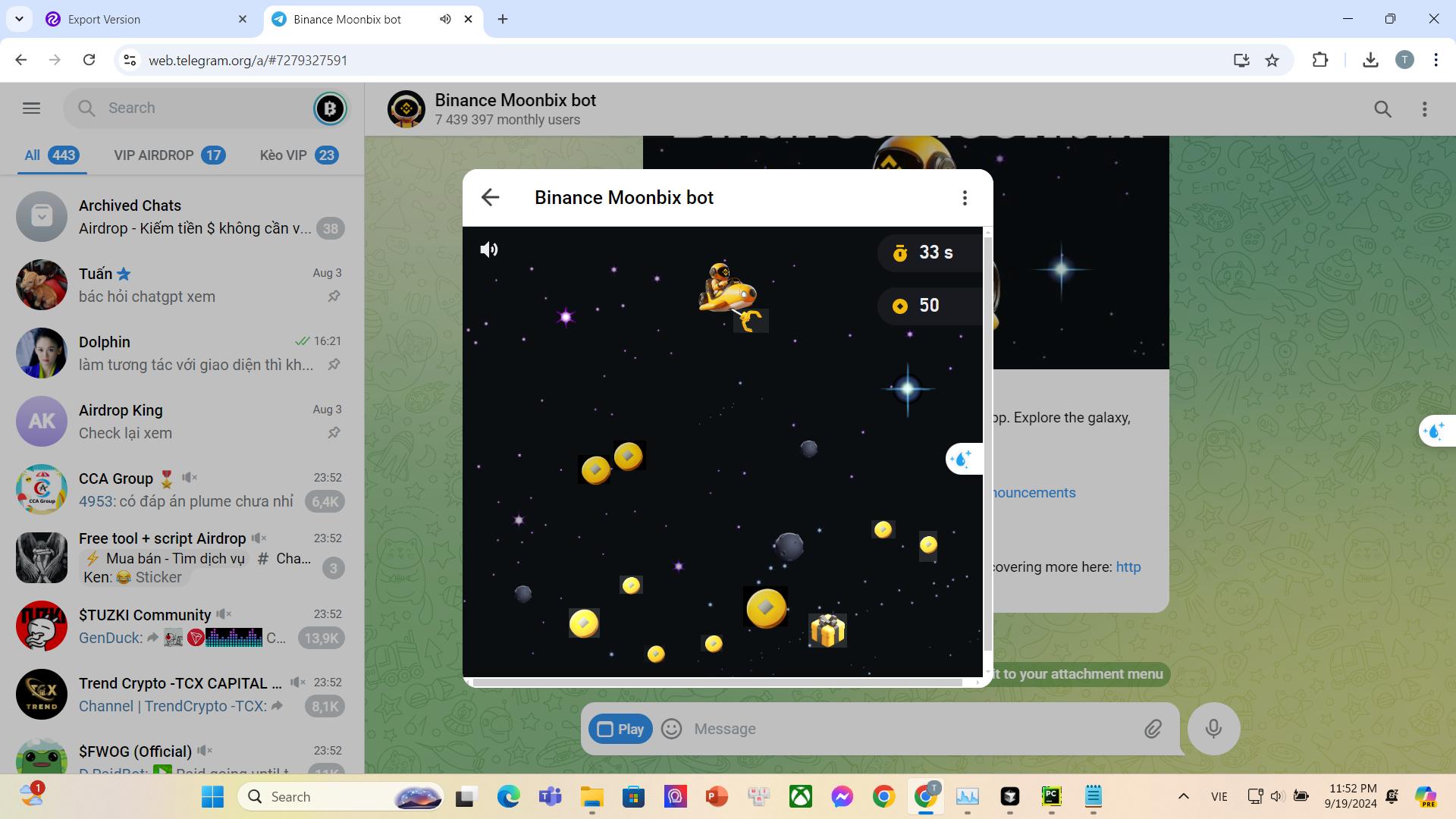Open the CCA Group chat
The width and height of the screenshot is (1456, 819).
click(x=182, y=490)
